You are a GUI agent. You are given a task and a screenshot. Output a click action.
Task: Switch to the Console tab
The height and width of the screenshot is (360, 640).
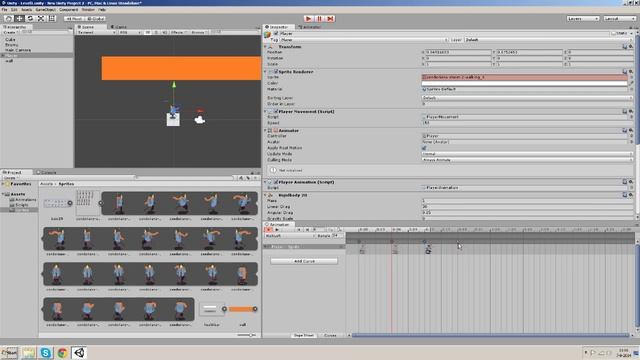tap(47, 172)
